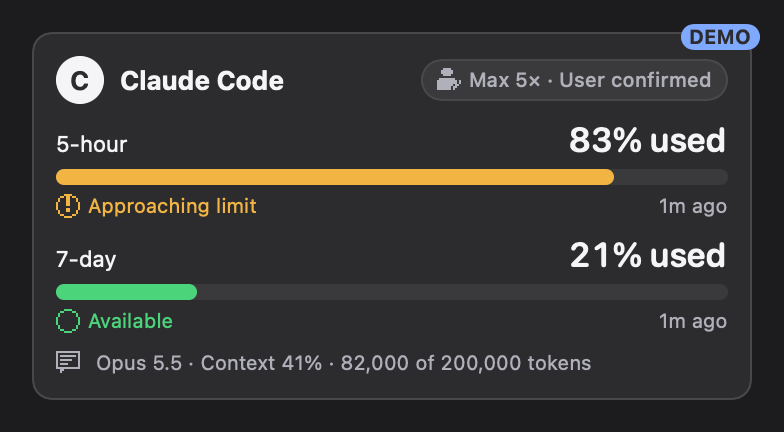Viewport: 784px width, 432px height.
Task: Click the orange warning icon beside Approaching limit
Action: (68, 206)
